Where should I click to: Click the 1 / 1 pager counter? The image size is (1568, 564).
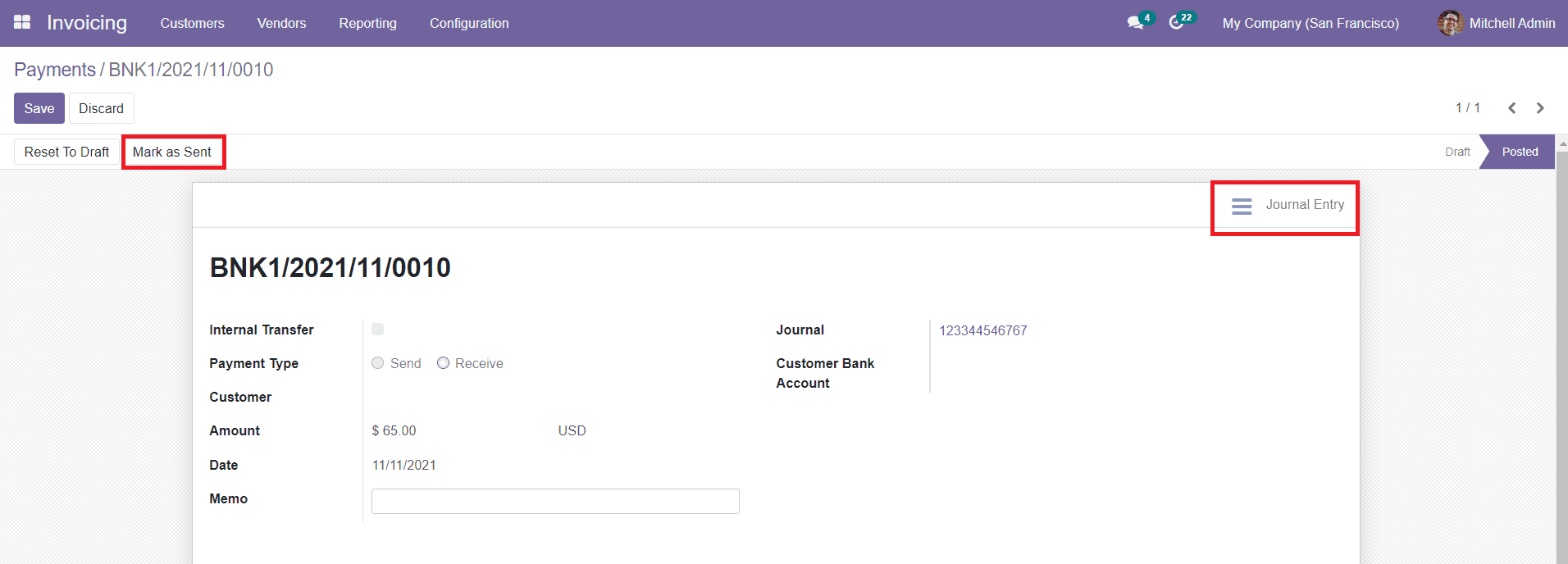tap(1467, 108)
